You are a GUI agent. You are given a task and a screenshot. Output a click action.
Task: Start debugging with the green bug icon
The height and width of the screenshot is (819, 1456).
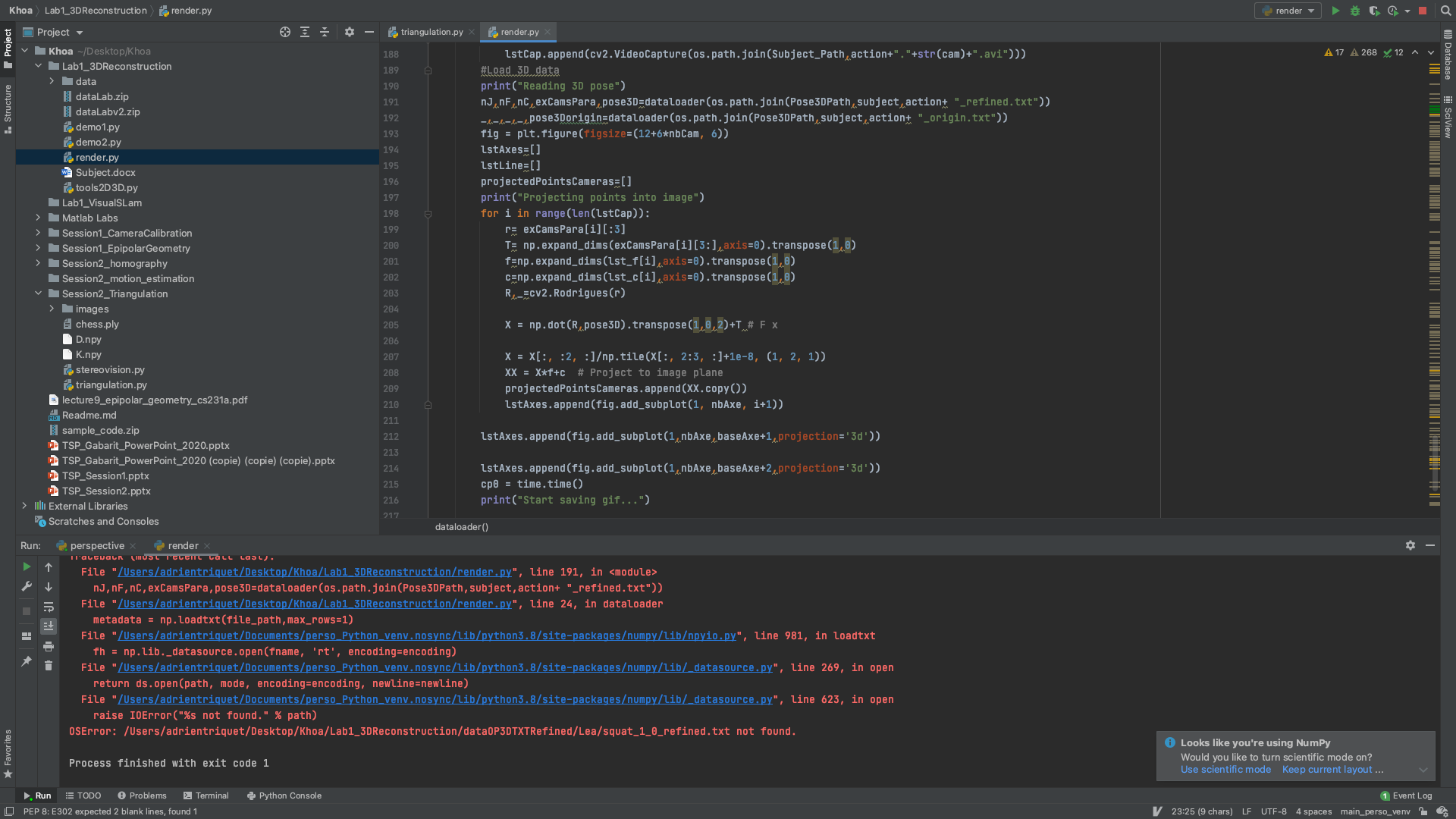pos(1355,11)
